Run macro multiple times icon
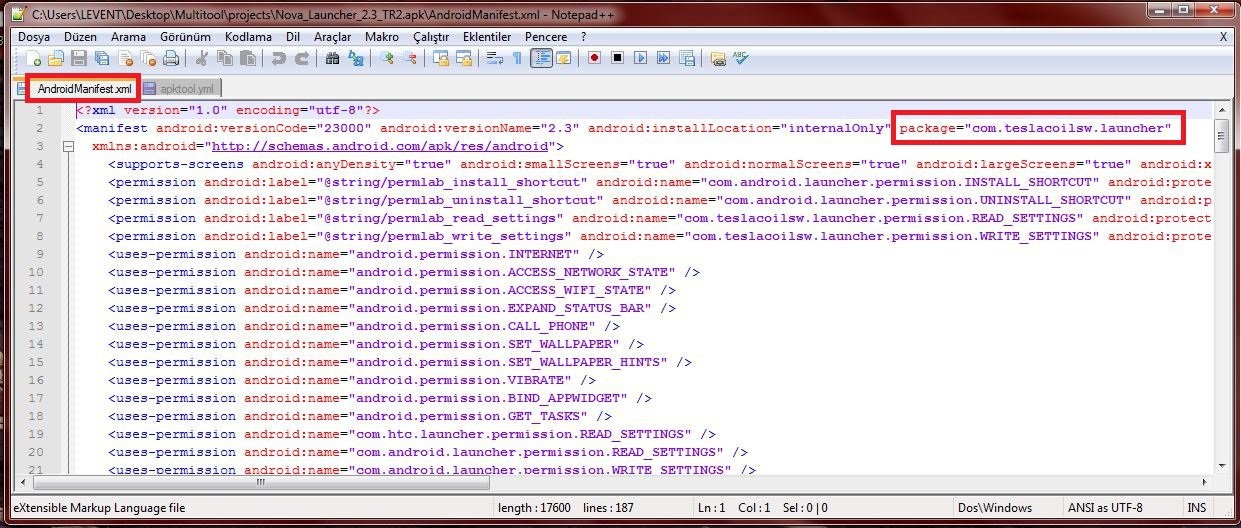 pos(663,59)
